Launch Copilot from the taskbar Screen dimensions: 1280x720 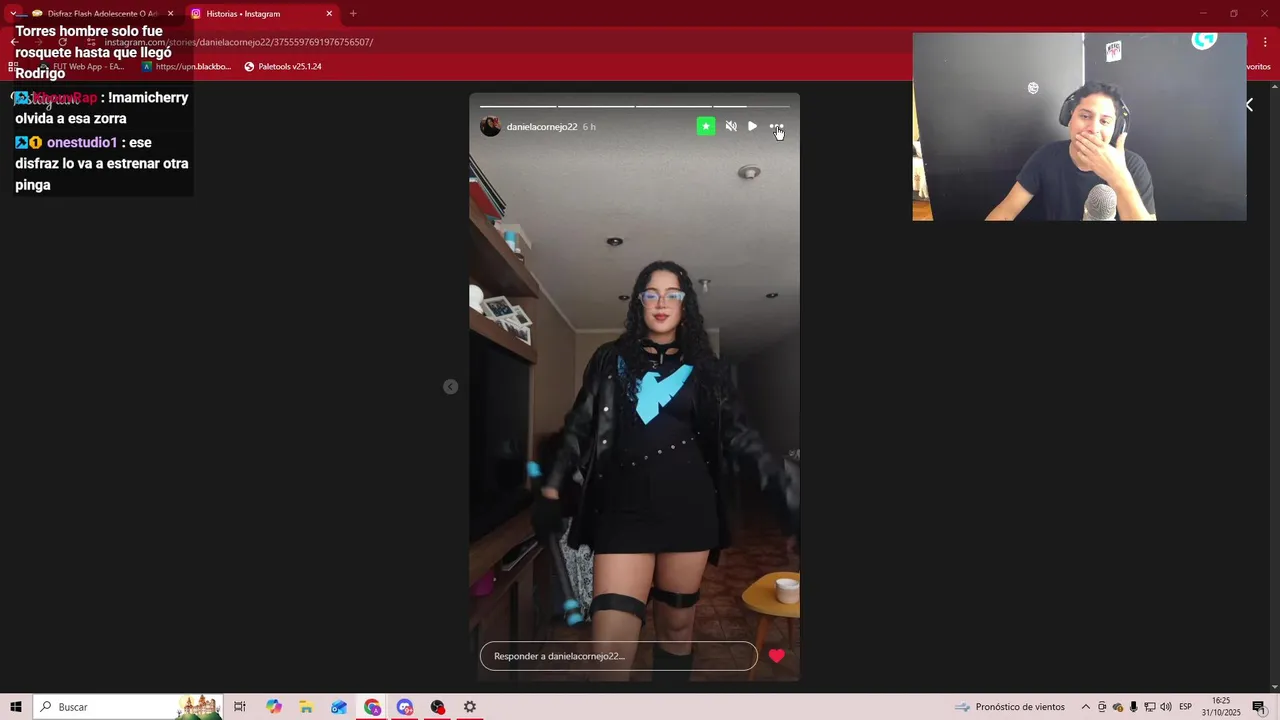(274, 707)
